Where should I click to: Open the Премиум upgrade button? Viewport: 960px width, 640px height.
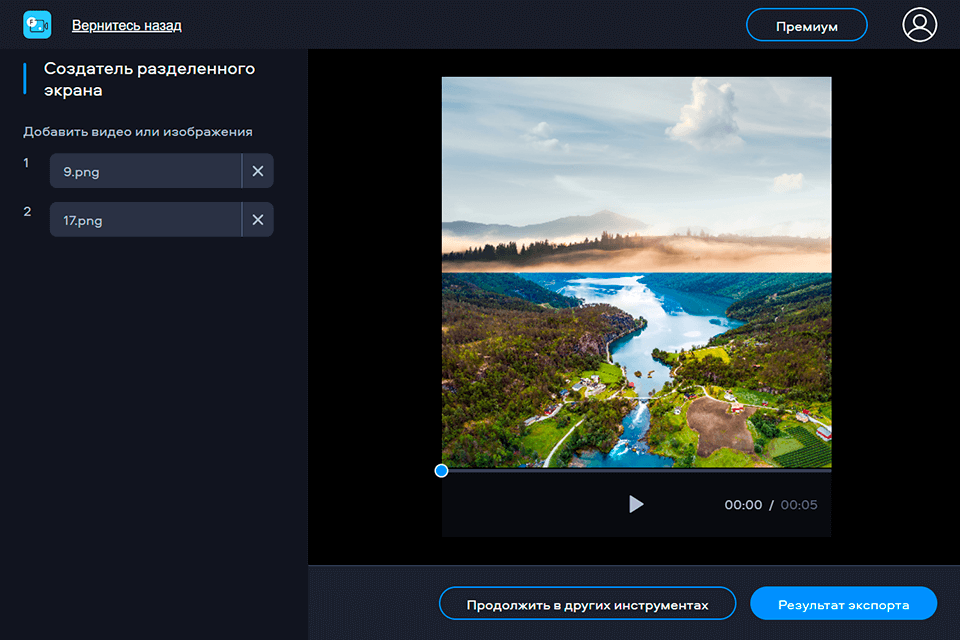click(806, 25)
